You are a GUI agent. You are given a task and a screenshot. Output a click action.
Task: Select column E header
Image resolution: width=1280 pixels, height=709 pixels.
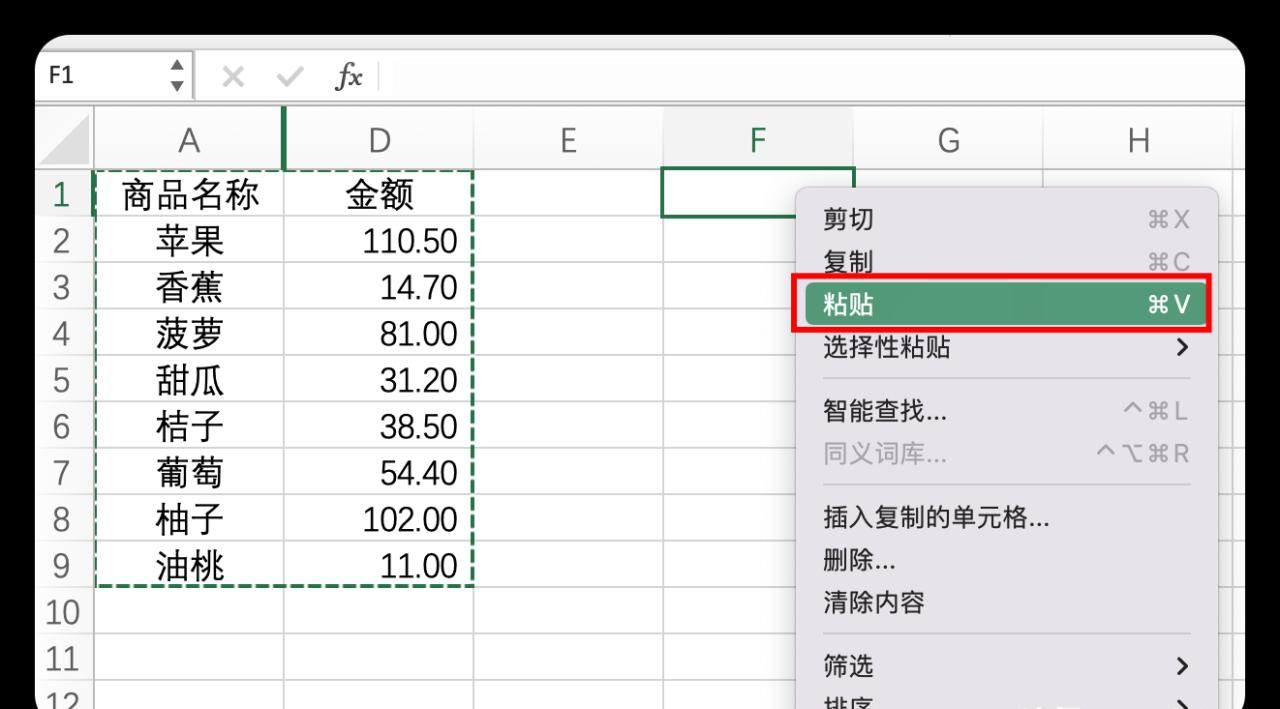(x=568, y=141)
